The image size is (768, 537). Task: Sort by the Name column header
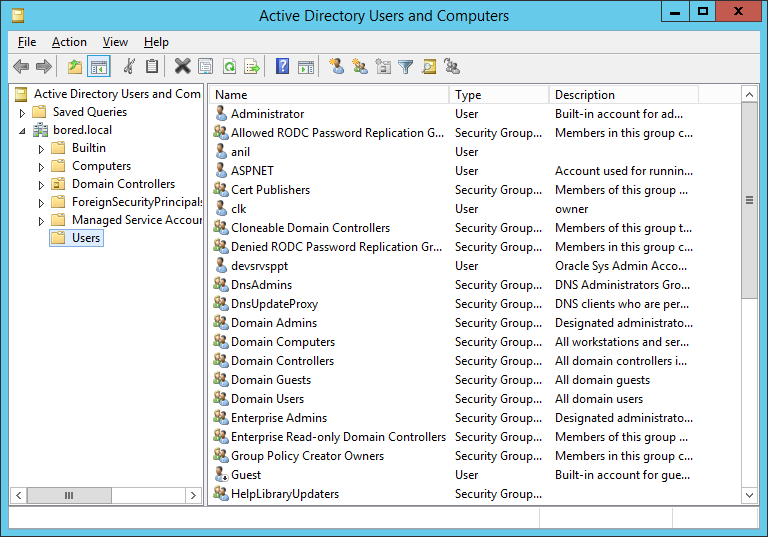329,95
